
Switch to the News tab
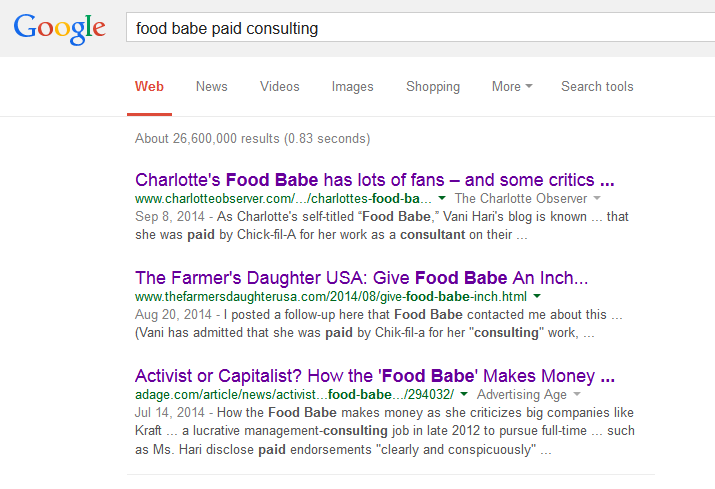pyautogui.click(x=212, y=86)
